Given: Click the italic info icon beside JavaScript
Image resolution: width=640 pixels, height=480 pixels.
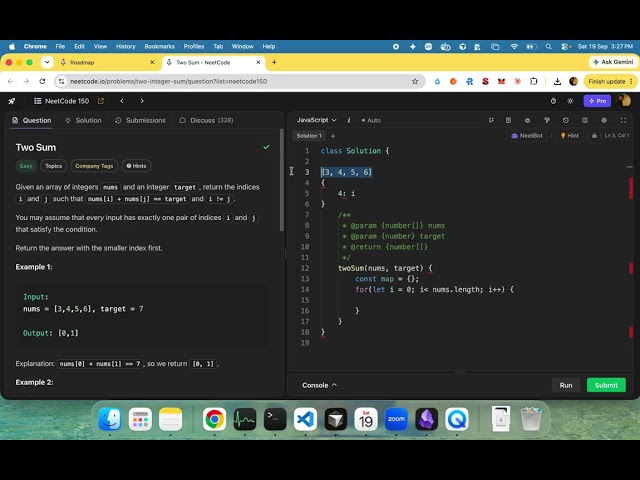Looking at the screenshot, I should click(x=349, y=120).
